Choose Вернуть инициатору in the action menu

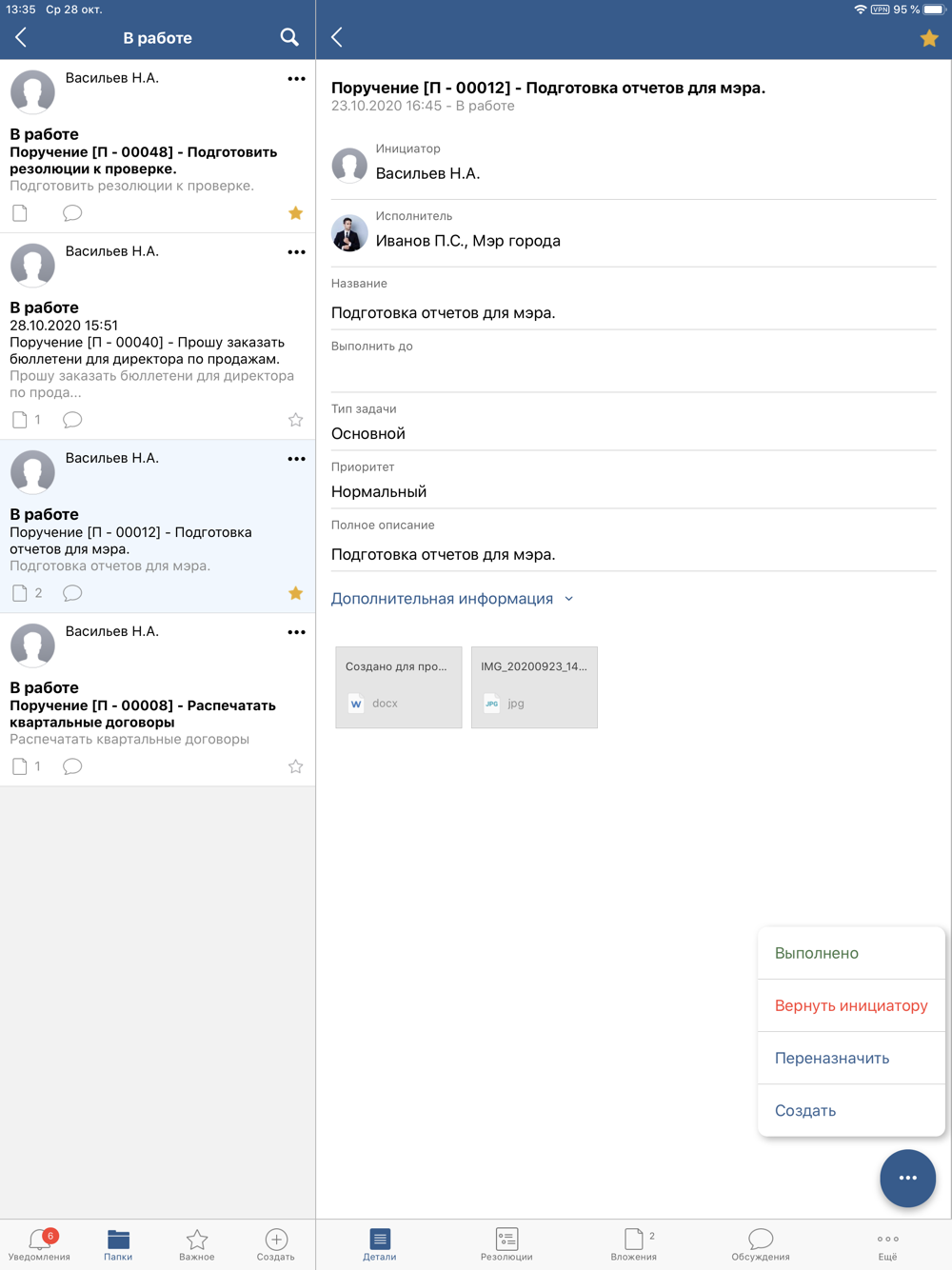click(851, 1005)
